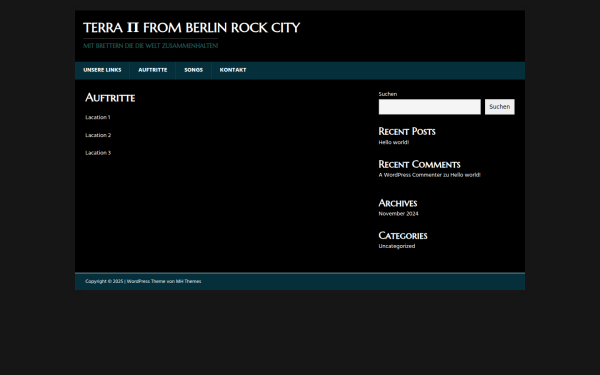600x375 pixels.
Task: Open the Unsere Links menu item
Action: coord(102,70)
